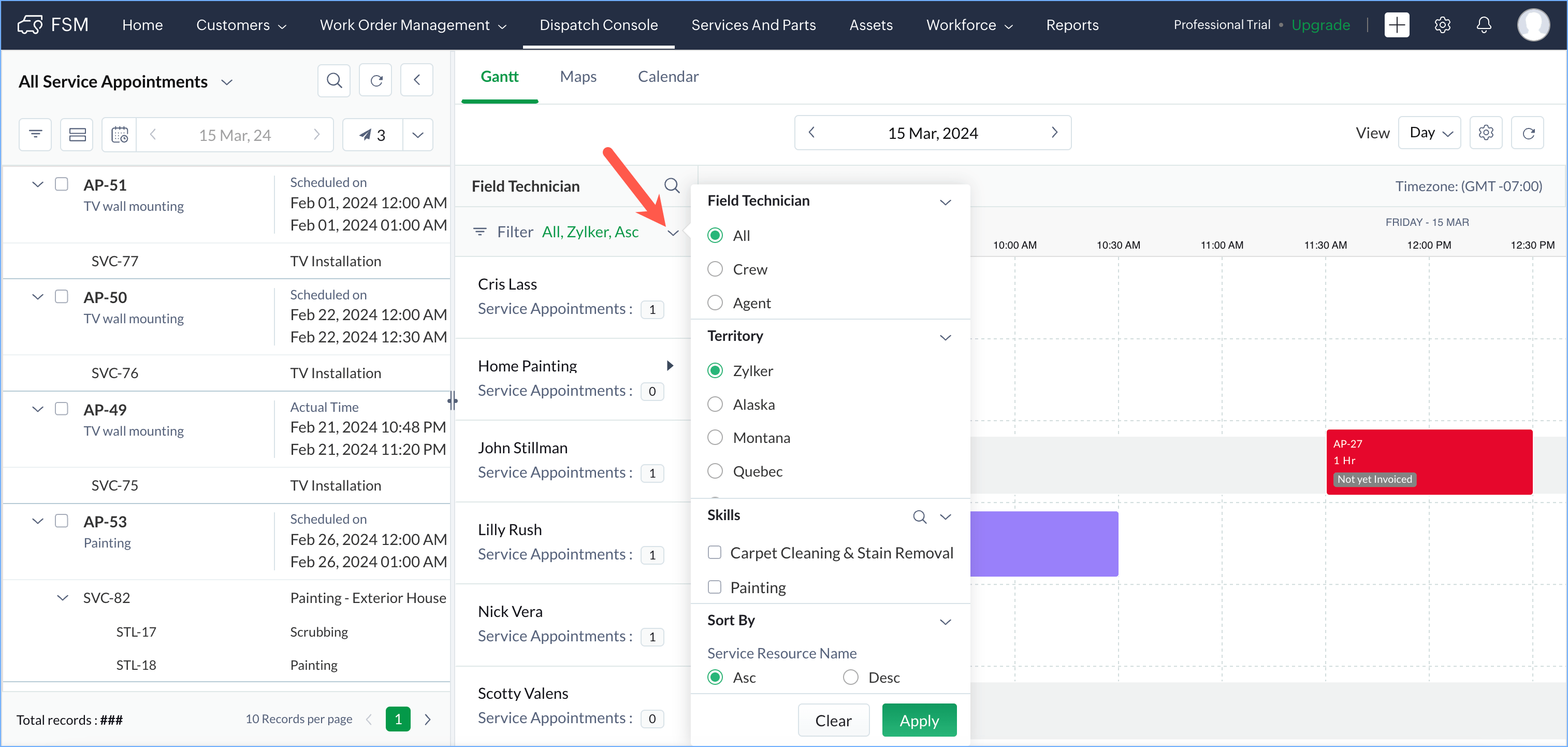Image resolution: width=1568 pixels, height=747 pixels.
Task: Click the Upgrade link
Action: (x=1320, y=25)
